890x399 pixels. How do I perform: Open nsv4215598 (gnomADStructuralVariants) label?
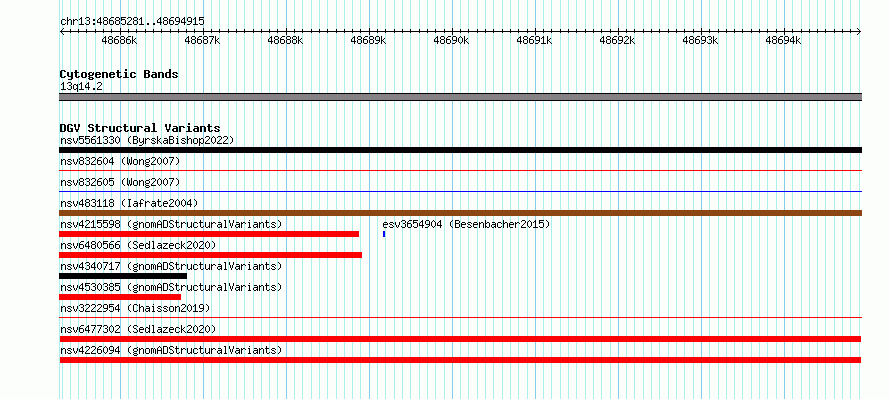tap(171, 224)
